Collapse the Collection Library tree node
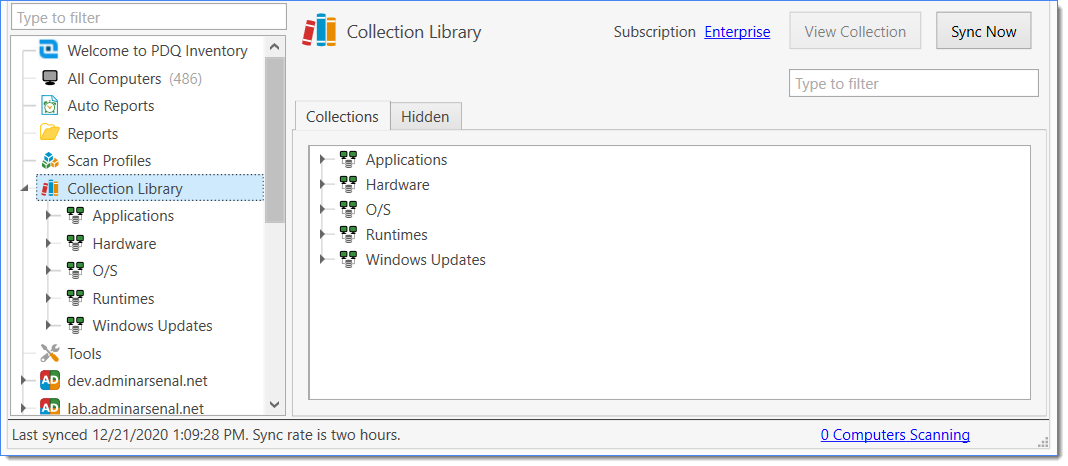The height and width of the screenshot is (466, 1068). (x=23, y=189)
